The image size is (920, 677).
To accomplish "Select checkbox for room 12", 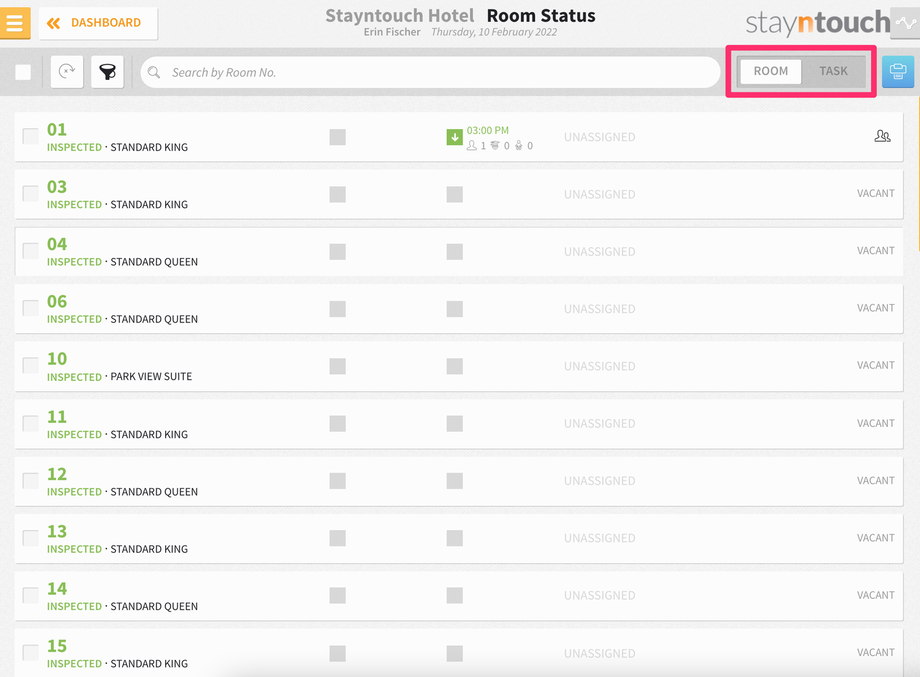I will coord(31,480).
